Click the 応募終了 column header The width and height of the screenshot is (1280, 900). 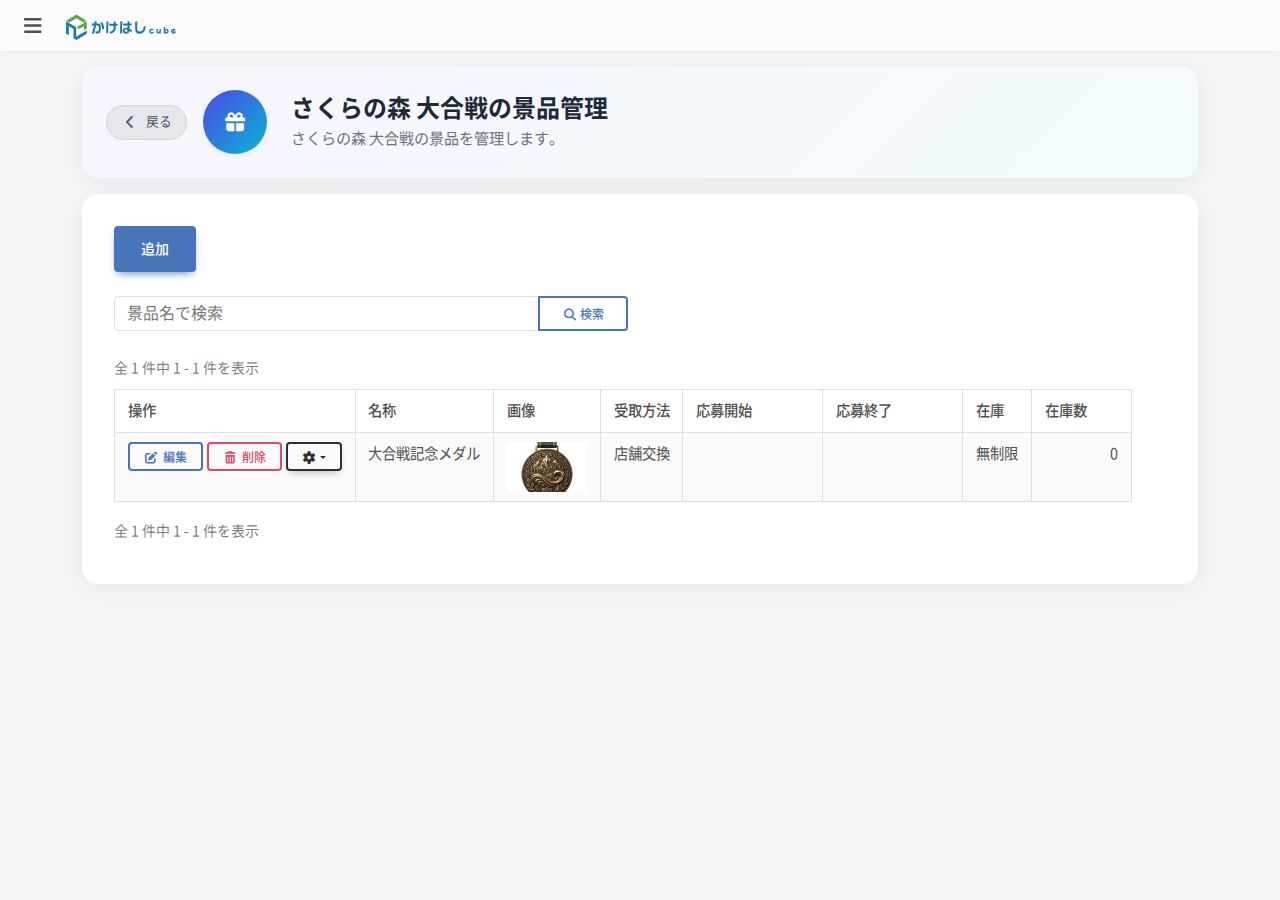[x=893, y=411]
